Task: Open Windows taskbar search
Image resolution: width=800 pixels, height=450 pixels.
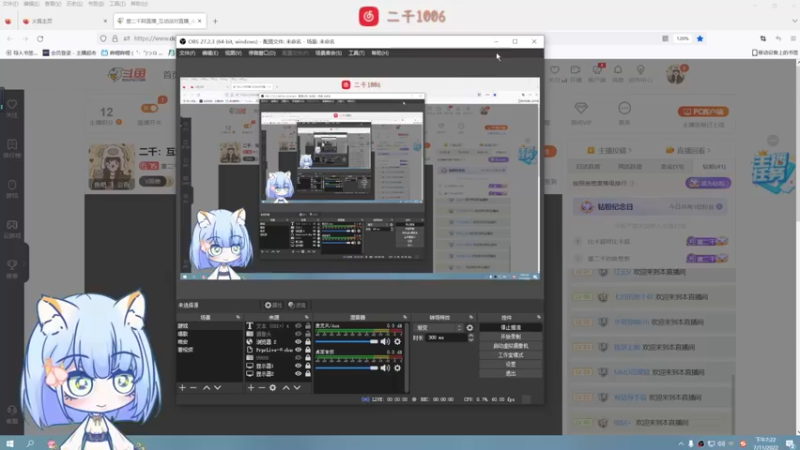Action: tap(30, 443)
